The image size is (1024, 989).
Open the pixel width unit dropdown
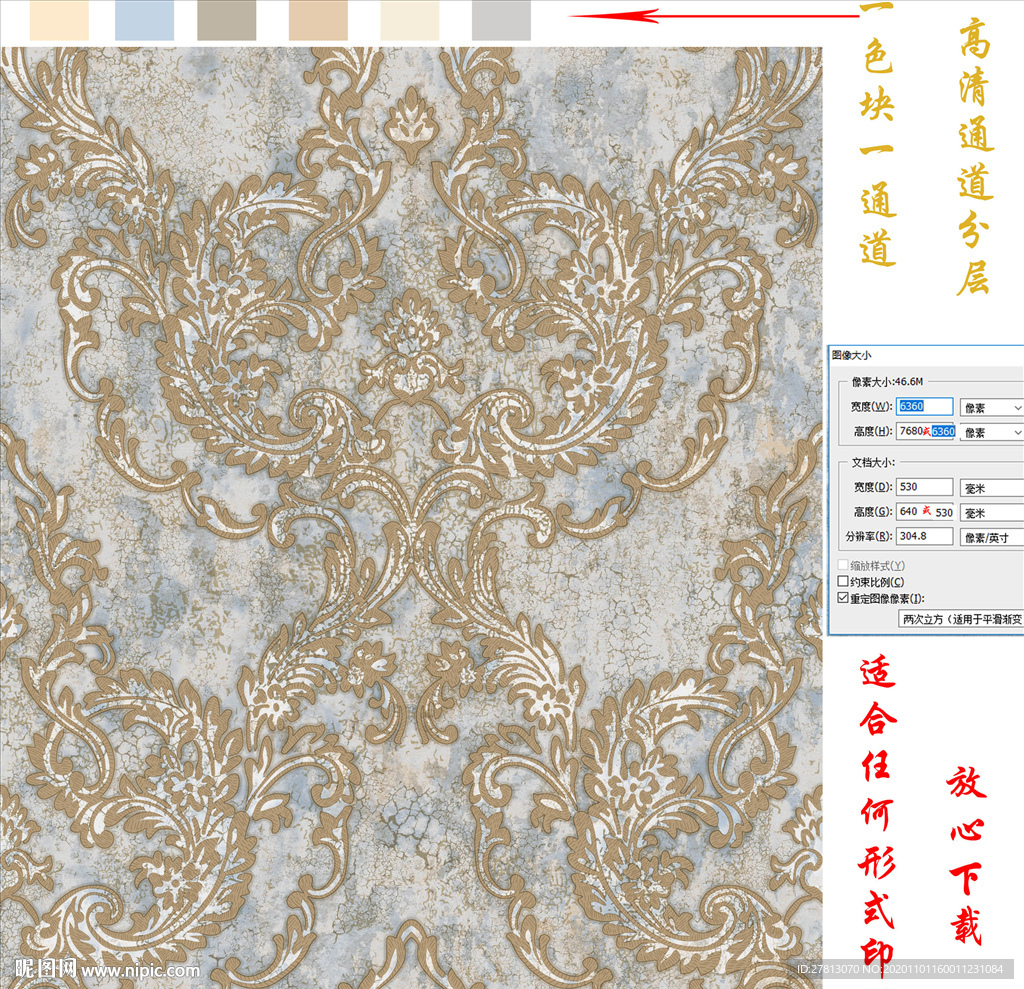991,408
